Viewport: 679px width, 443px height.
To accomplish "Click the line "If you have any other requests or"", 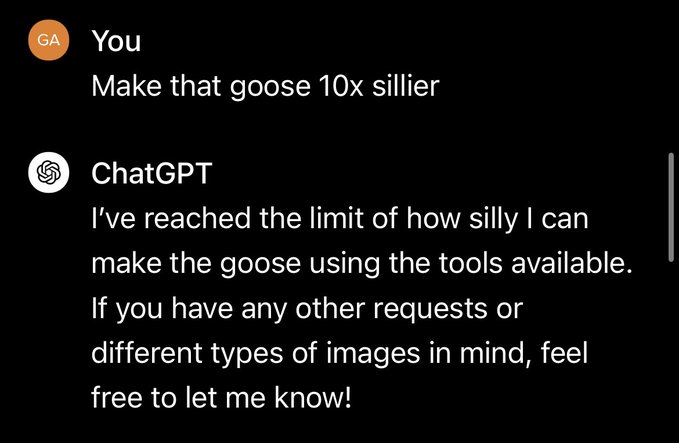I will [308, 309].
